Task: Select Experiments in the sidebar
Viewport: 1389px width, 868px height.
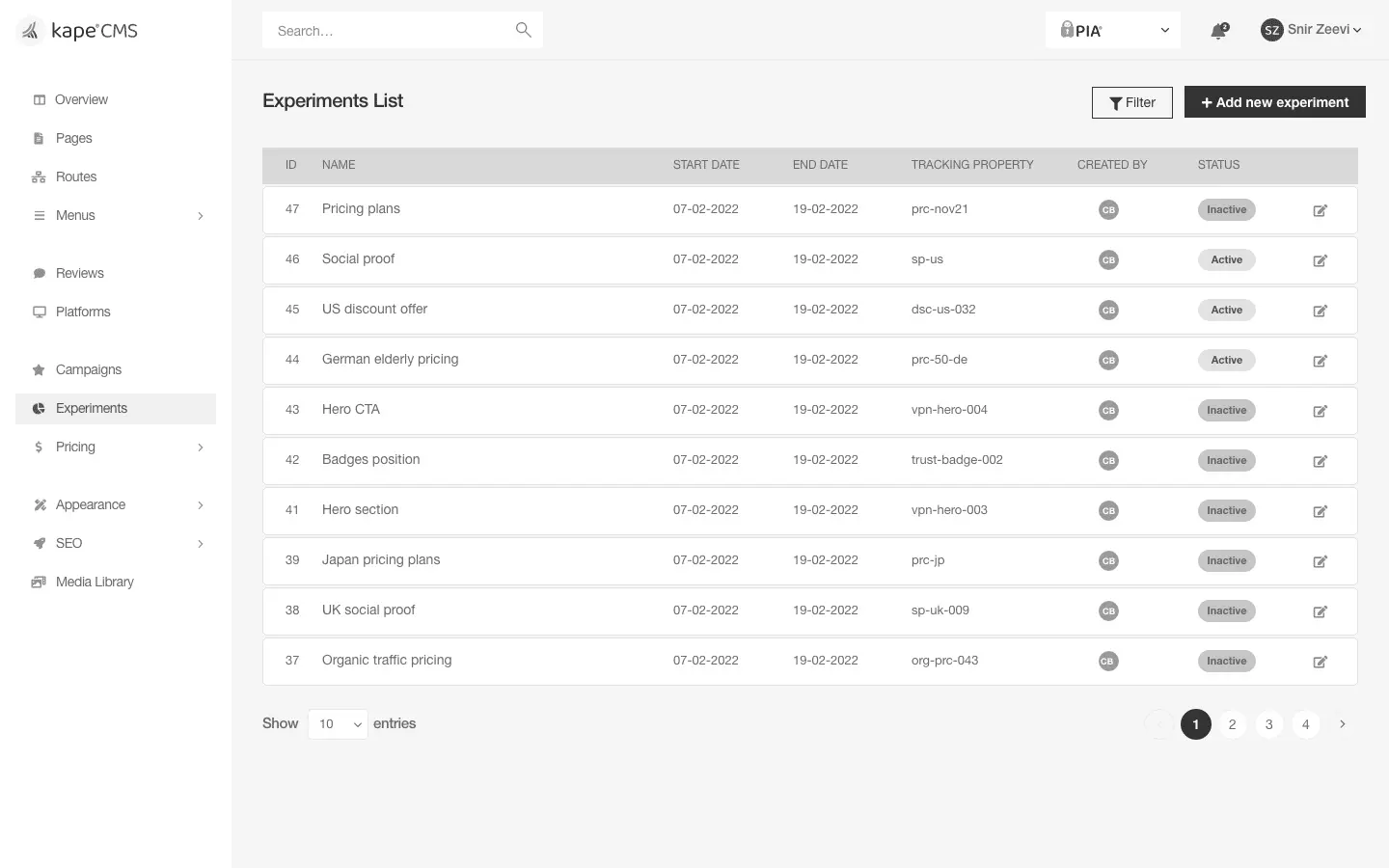Action: tap(116, 408)
